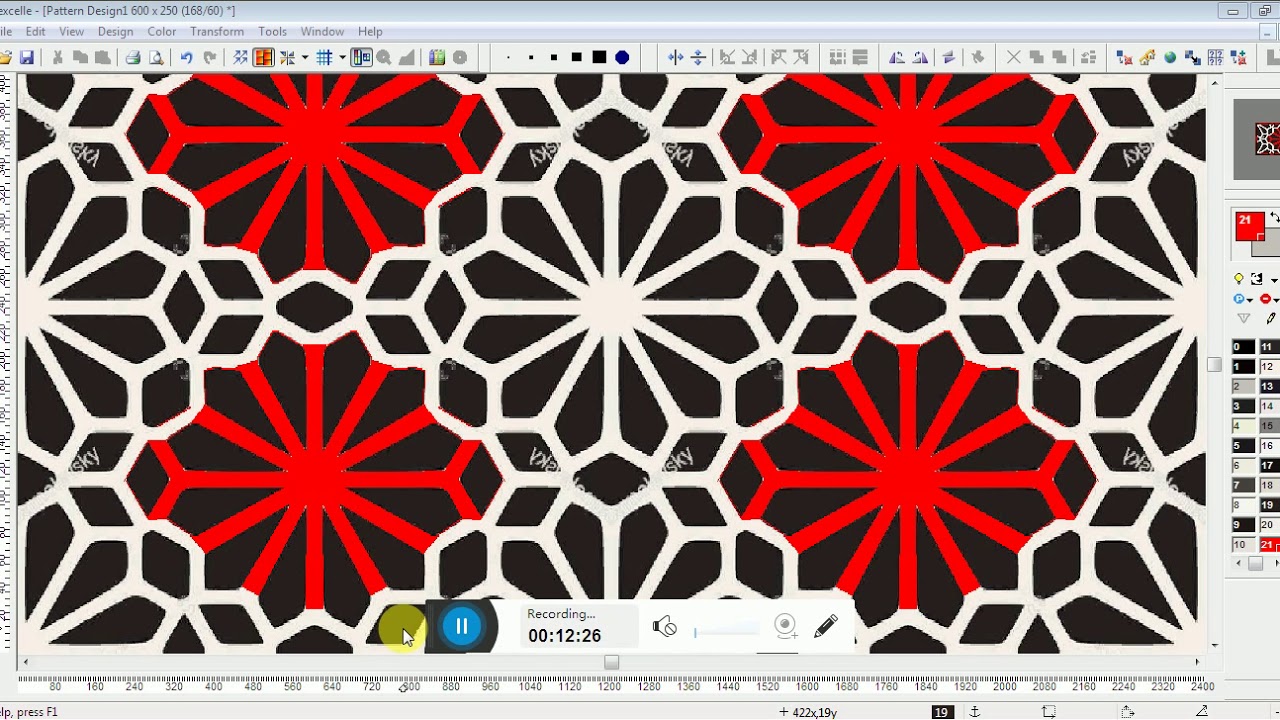The image size is (1280, 720).
Task: Click the vertical mirror arrows icon
Action: pyautogui.click(x=698, y=58)
